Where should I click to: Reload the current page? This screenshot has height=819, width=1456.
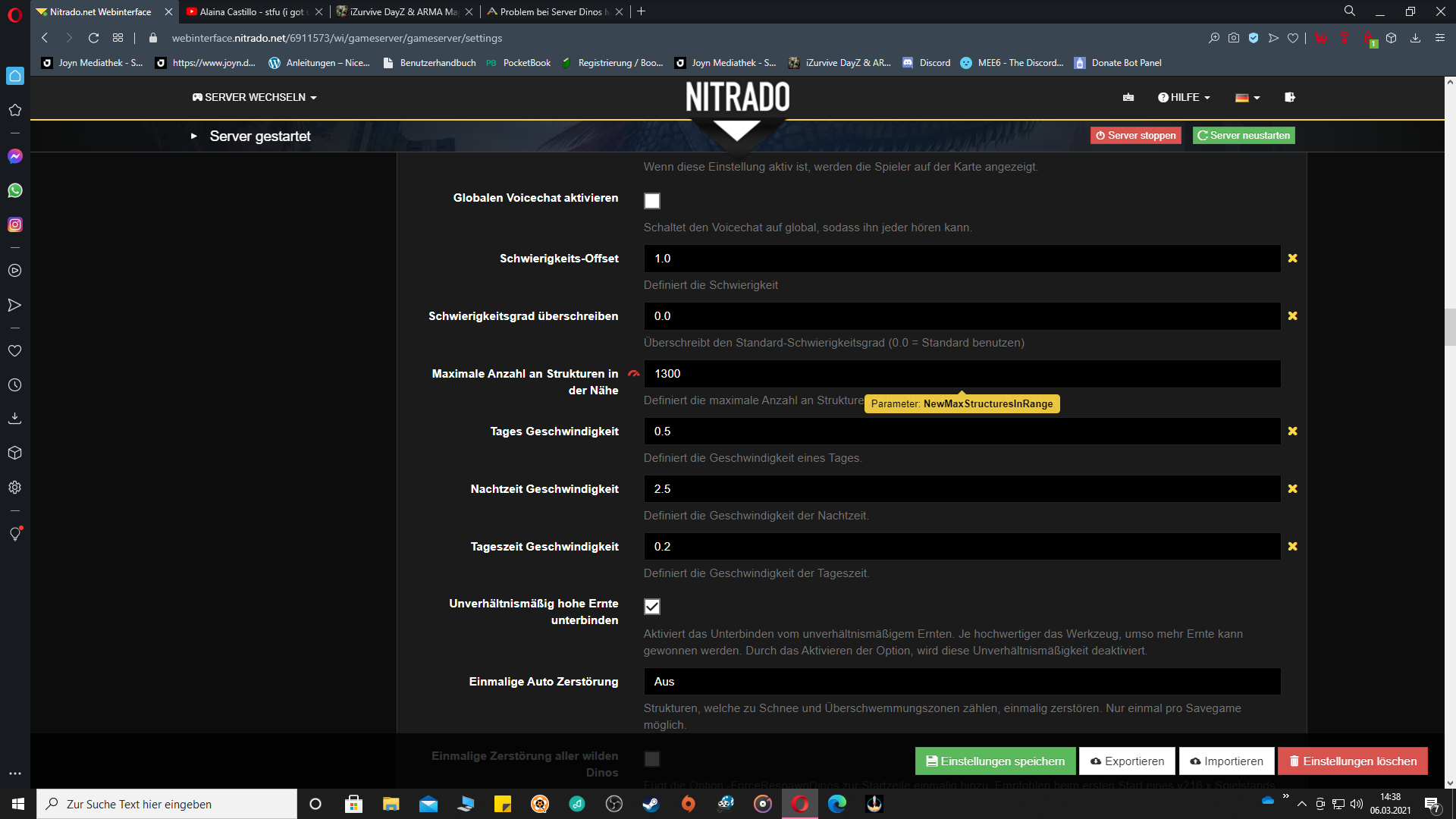(93, 38)
